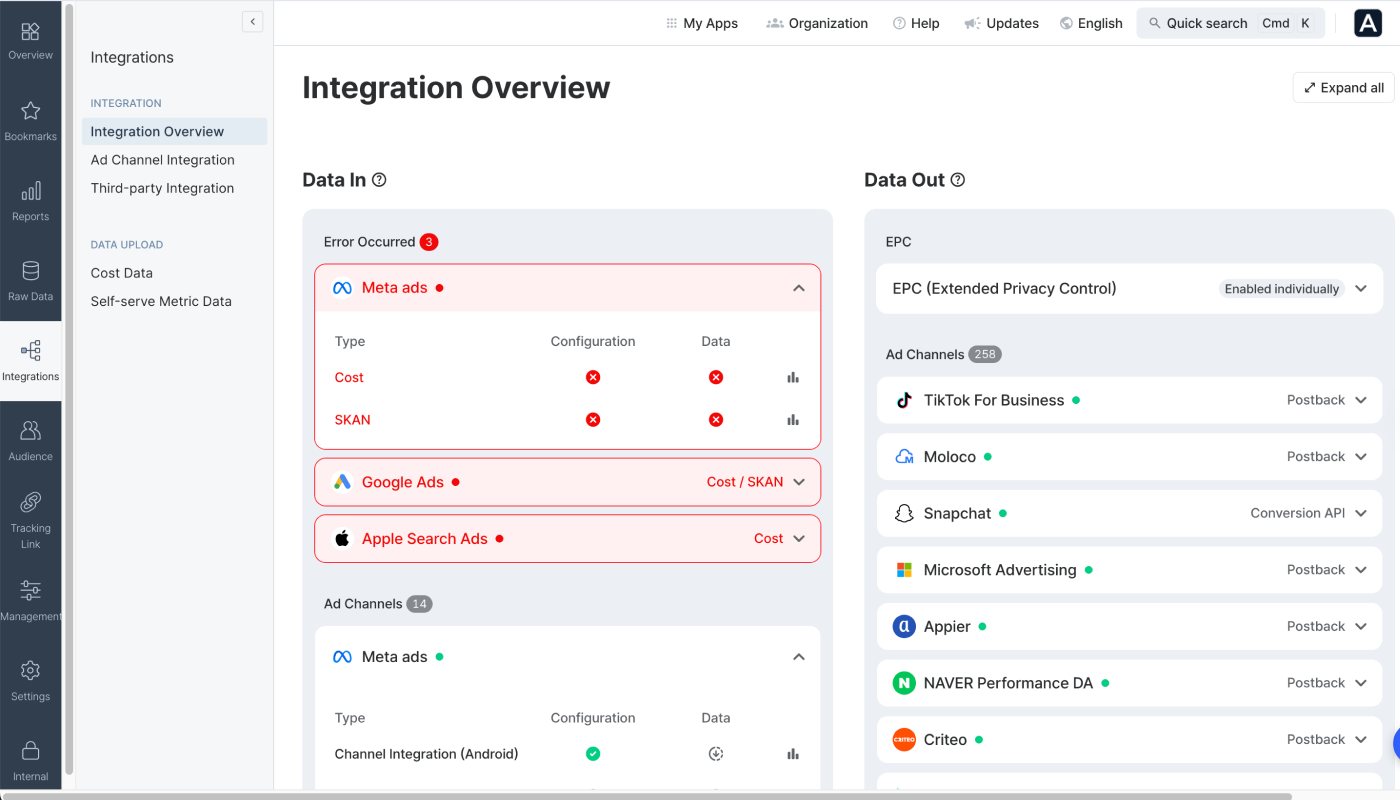
Task: Click the Cost data error icon
Action: pos(716,377)
